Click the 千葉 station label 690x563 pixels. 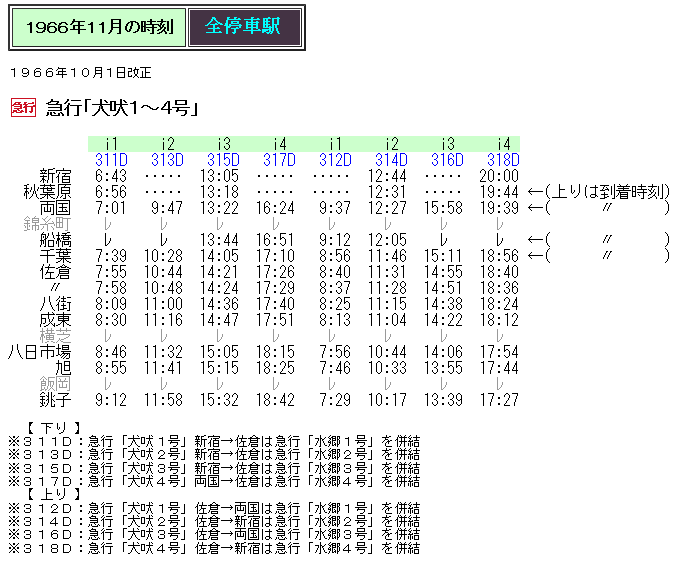55,256
